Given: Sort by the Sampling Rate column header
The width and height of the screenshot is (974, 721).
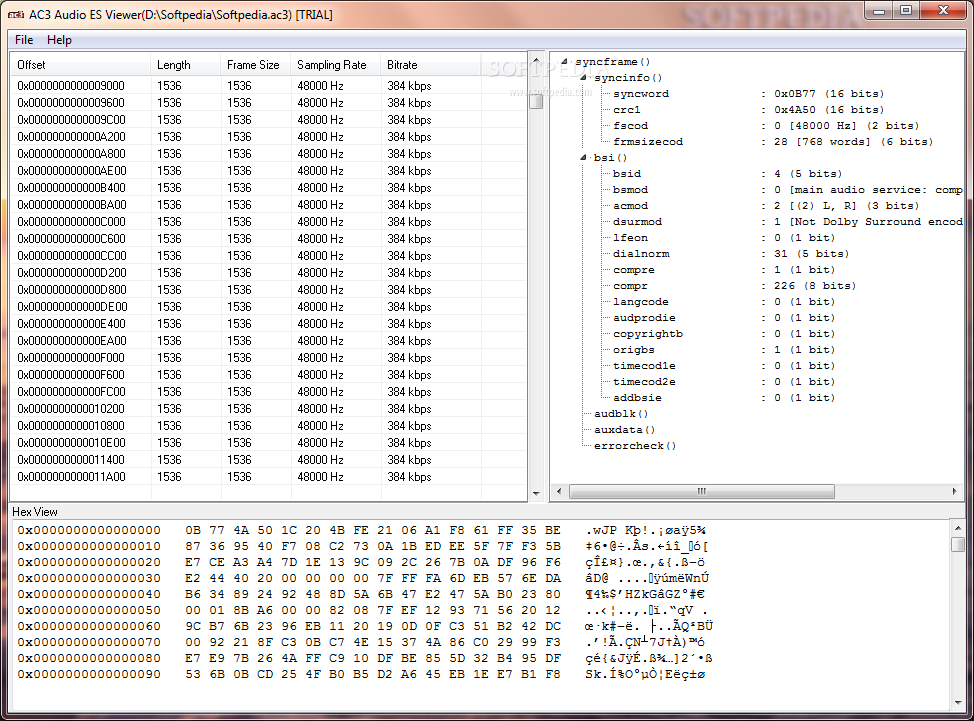Looking at the screenshot, I should [335, 65].
